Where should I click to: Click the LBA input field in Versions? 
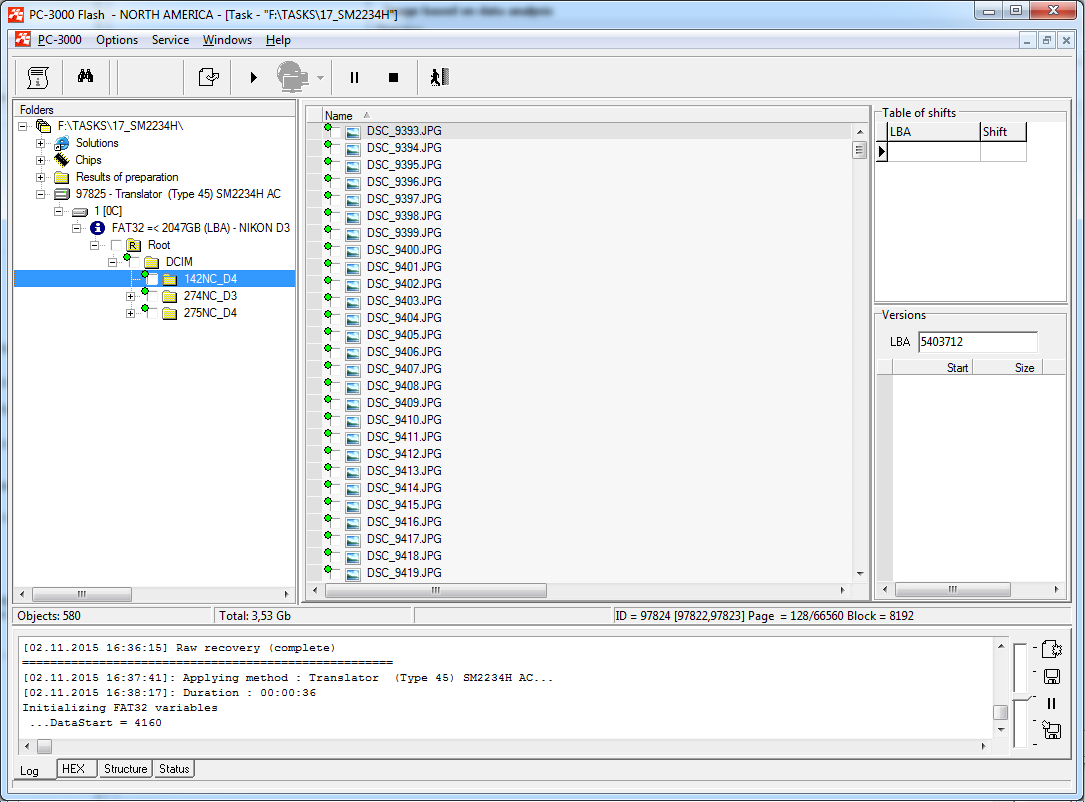[977, 342]
